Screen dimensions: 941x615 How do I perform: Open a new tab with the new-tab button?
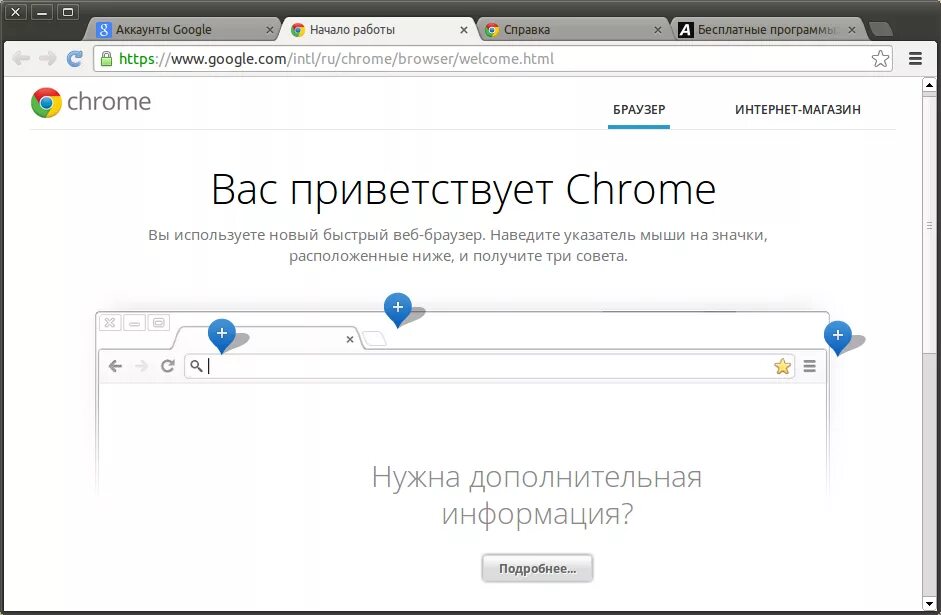880,29
